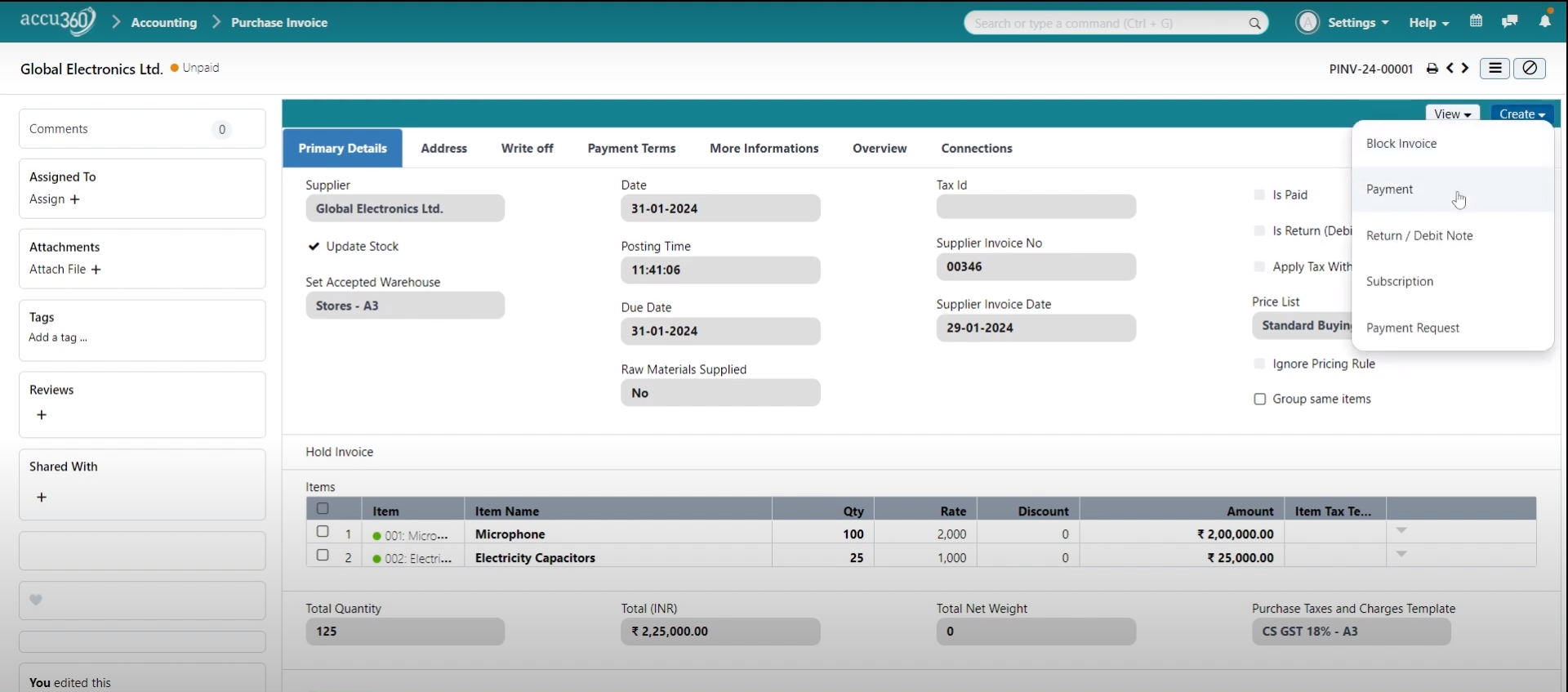Open the calendar icon in navbar
The height and width of the screenshot is (692, 1568).
point(1476,21)
